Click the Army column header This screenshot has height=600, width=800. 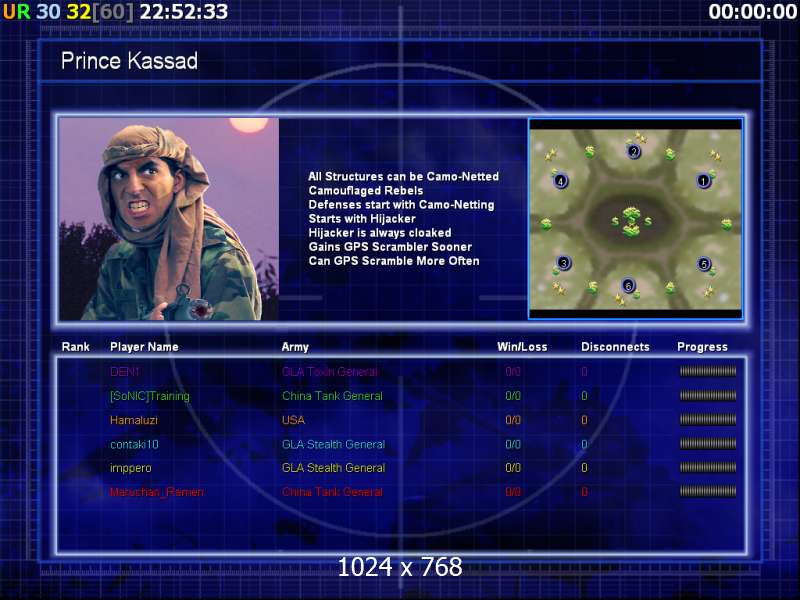(295, 347)
